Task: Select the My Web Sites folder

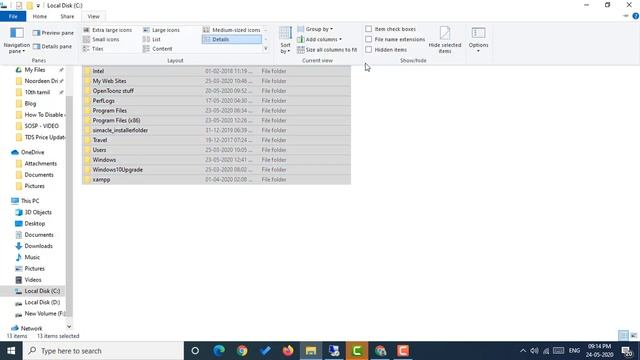Action: pos(216,81)
